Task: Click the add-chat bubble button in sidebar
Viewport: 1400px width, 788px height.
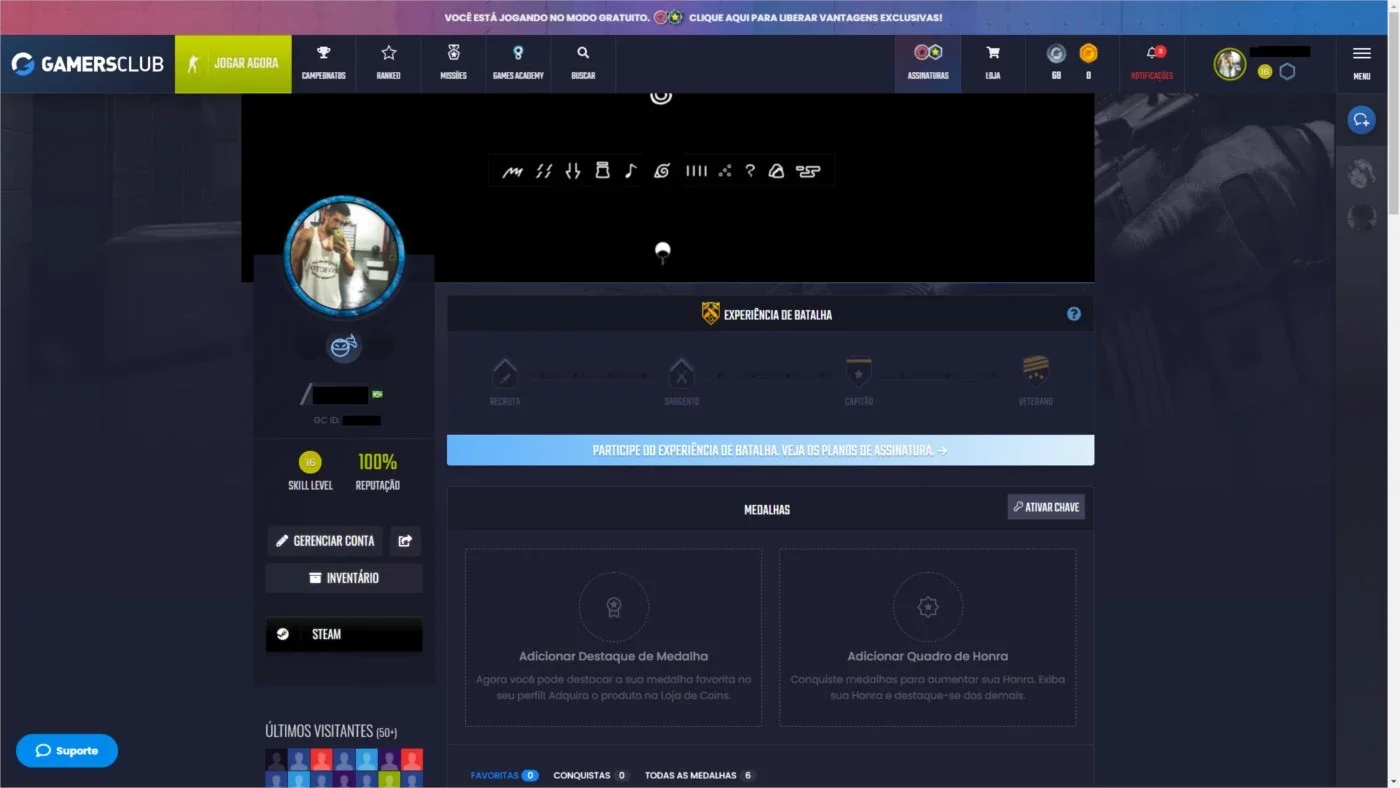Action: click(1361, 119)
